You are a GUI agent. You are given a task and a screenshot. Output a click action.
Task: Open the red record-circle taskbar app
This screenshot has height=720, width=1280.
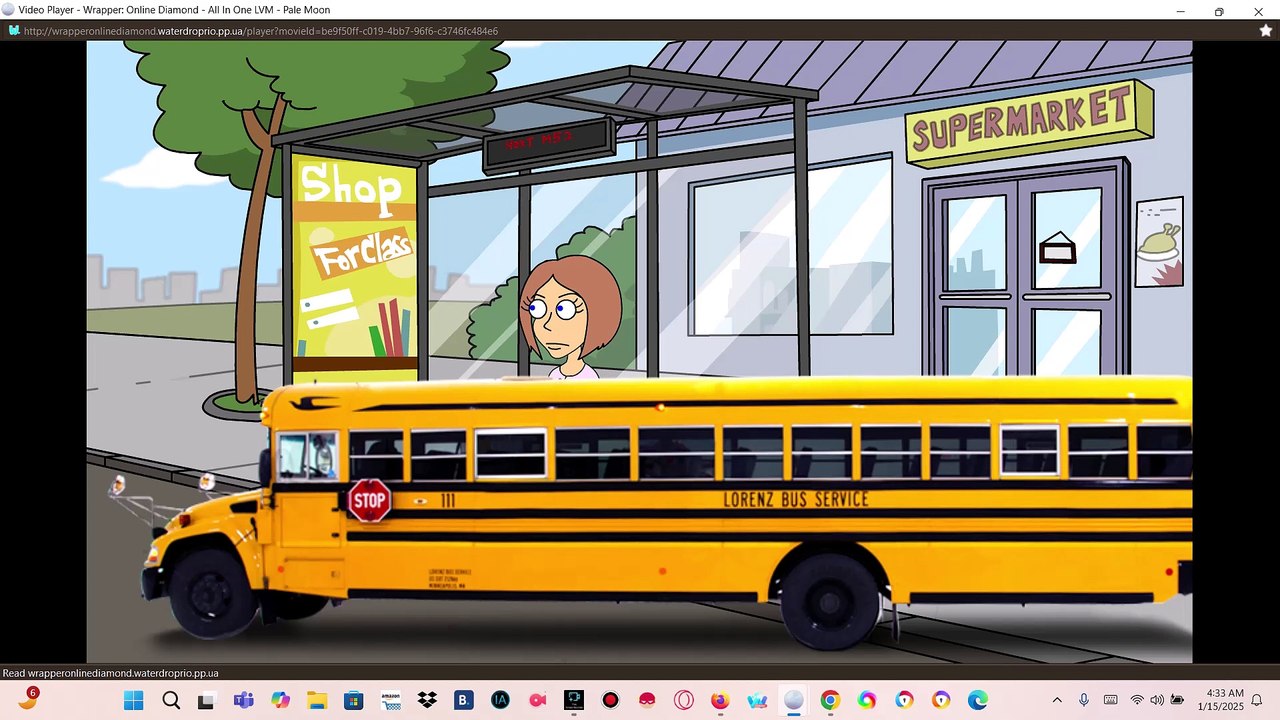click(x=610, y=700)
